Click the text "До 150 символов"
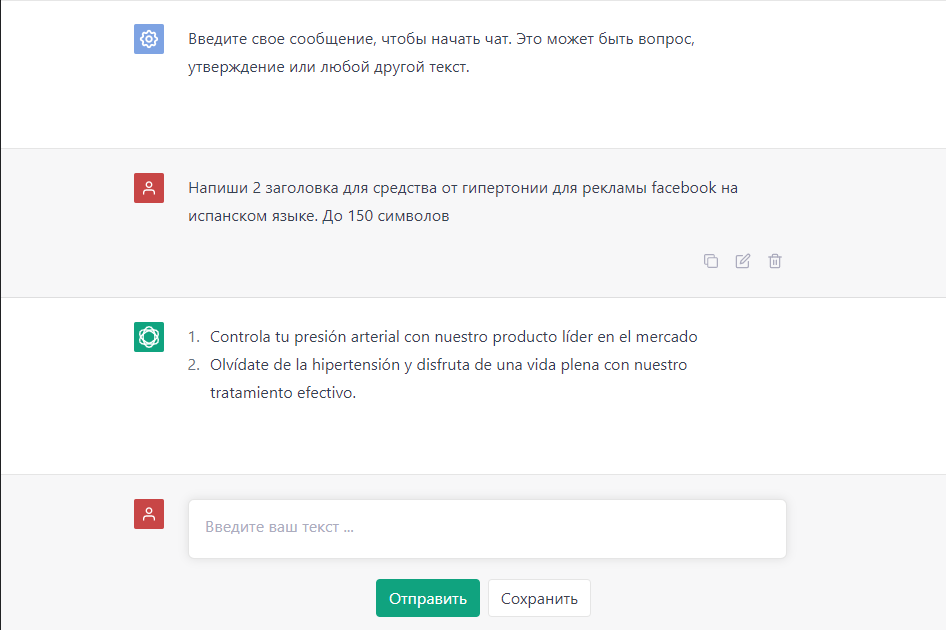Viewport: 946px width, 630px height. click(x=386, y=216)
